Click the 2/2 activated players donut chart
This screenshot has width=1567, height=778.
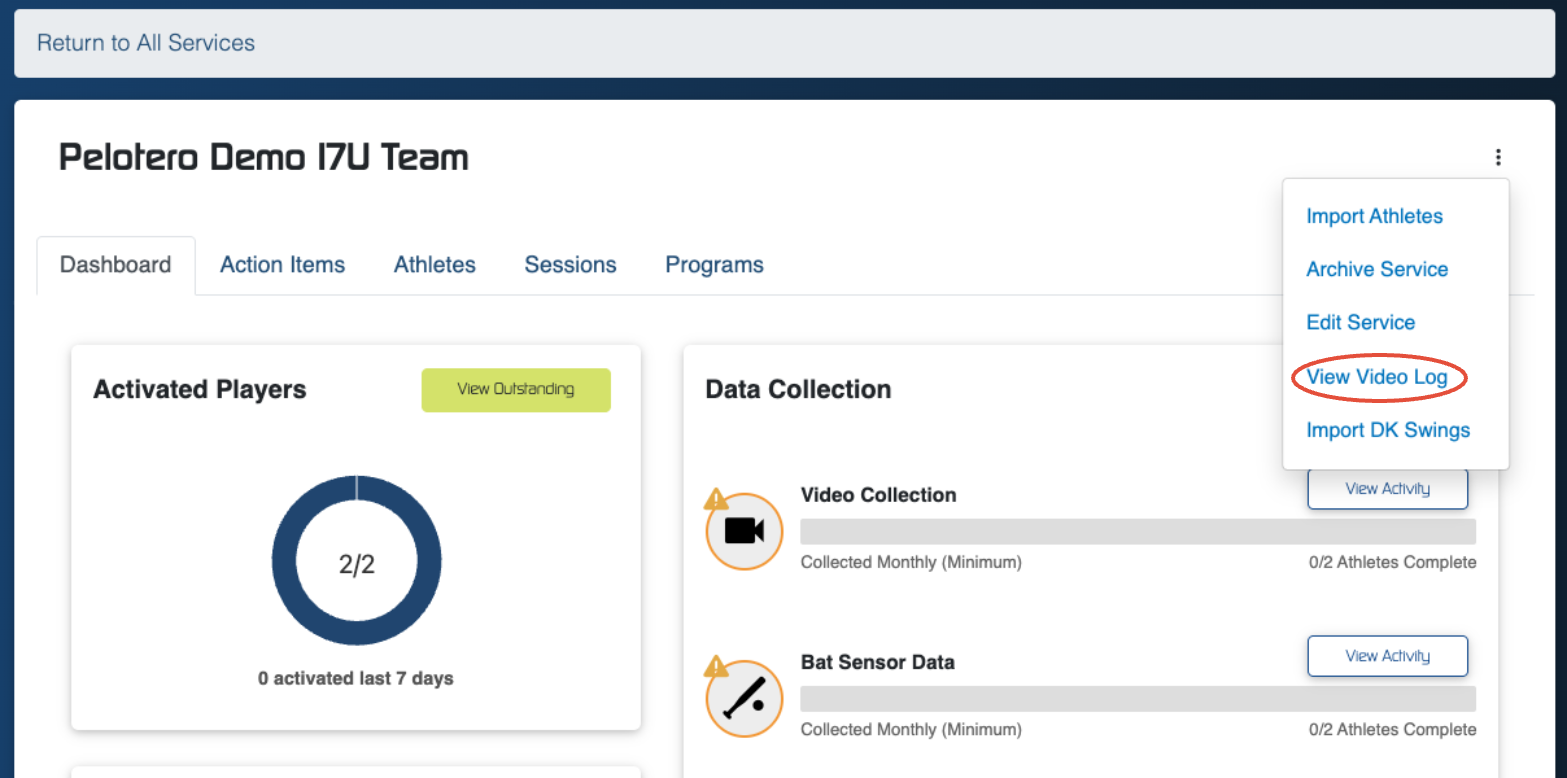pos(356,560)
